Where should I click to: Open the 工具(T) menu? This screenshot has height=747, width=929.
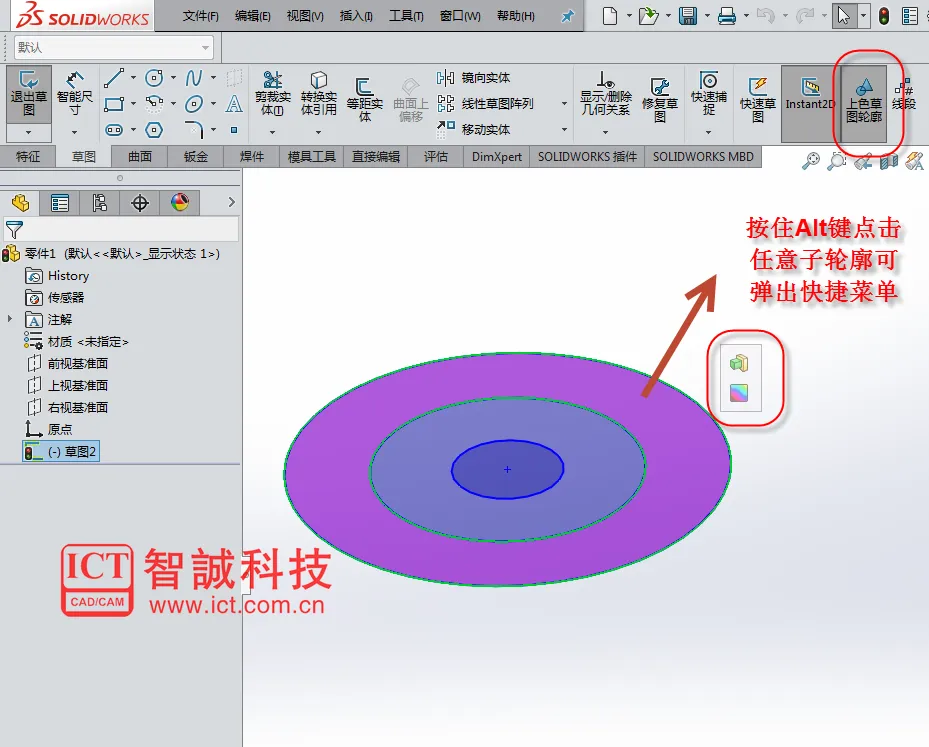[x=406, y=16]
